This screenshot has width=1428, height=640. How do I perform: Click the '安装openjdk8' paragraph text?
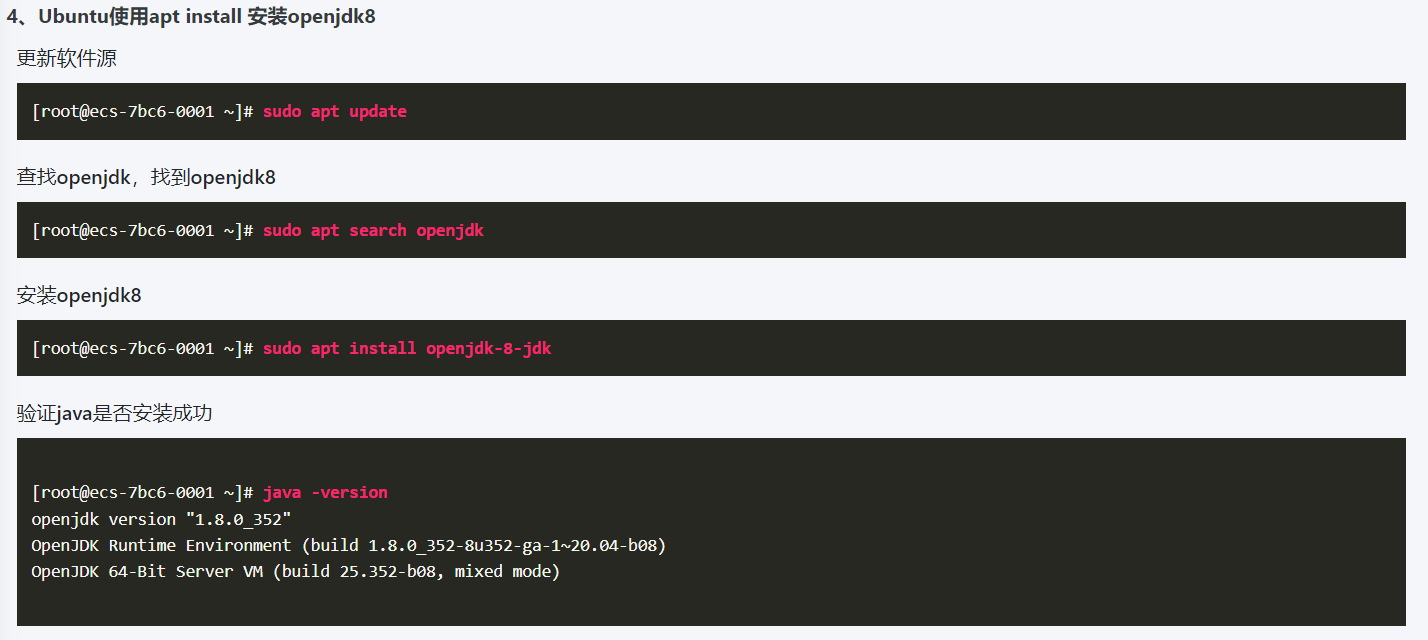(x=79, y=295)
